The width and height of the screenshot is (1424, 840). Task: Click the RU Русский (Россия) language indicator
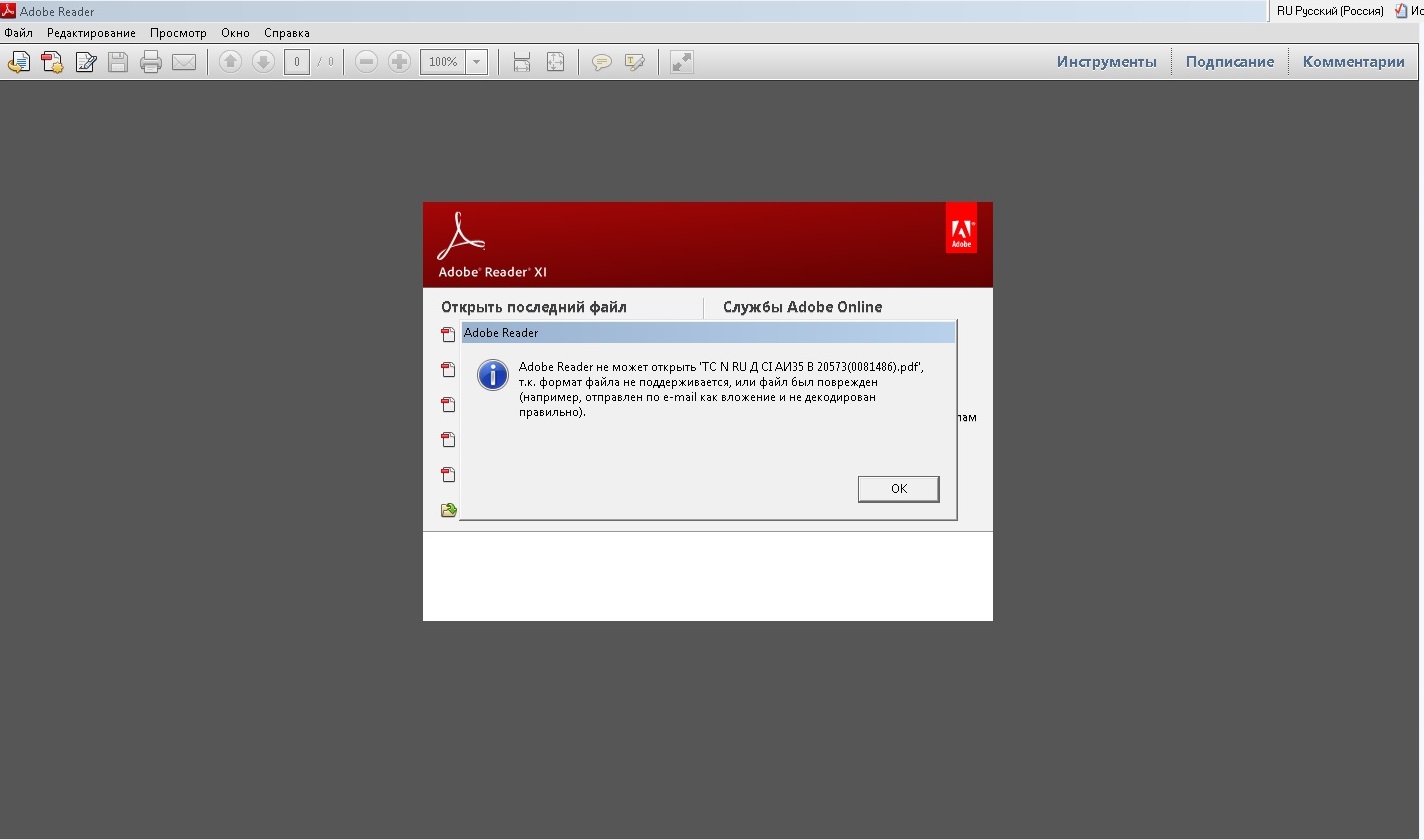(x=1330, y=11)
